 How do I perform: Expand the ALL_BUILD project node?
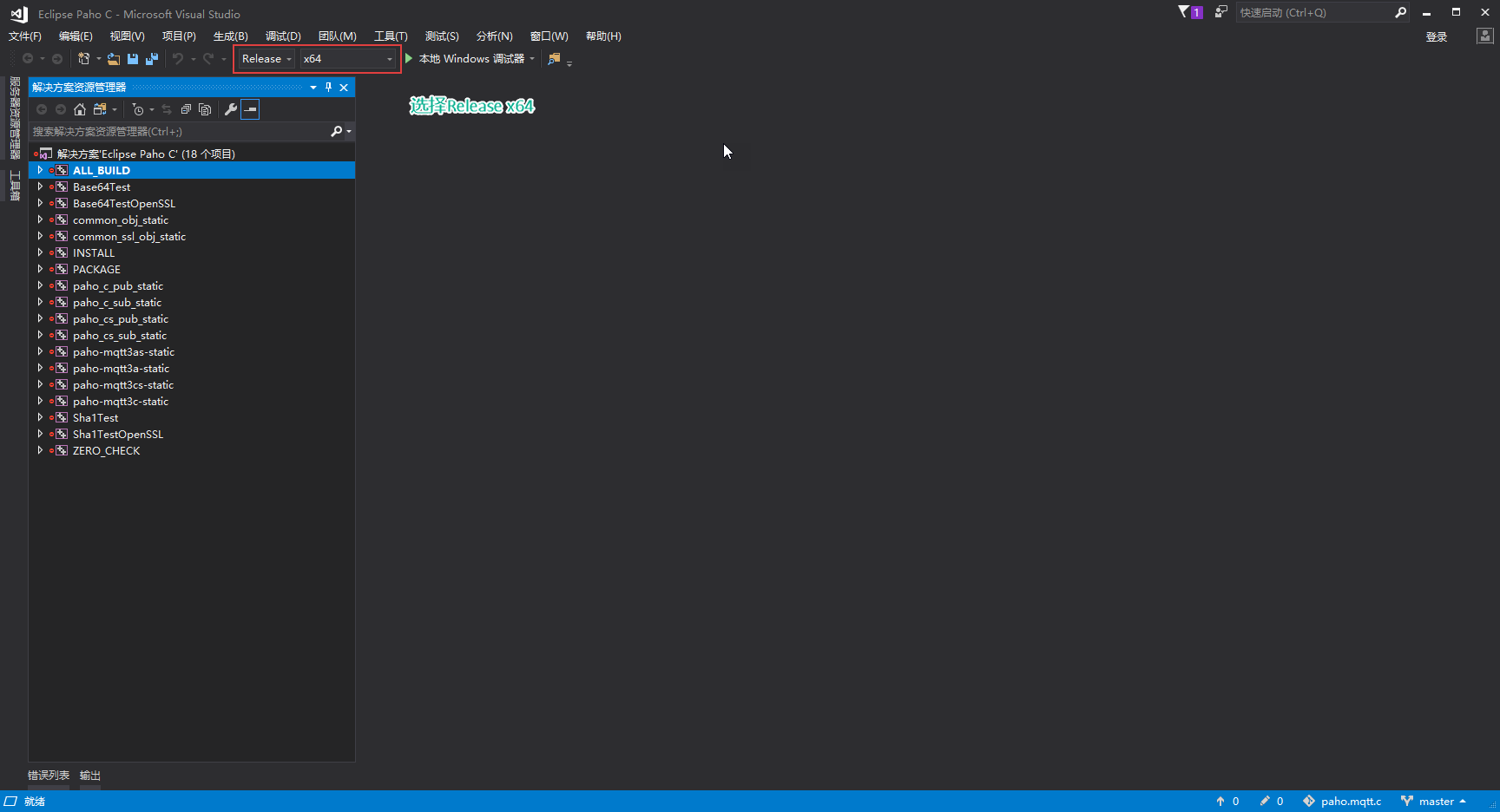(40, 170)
